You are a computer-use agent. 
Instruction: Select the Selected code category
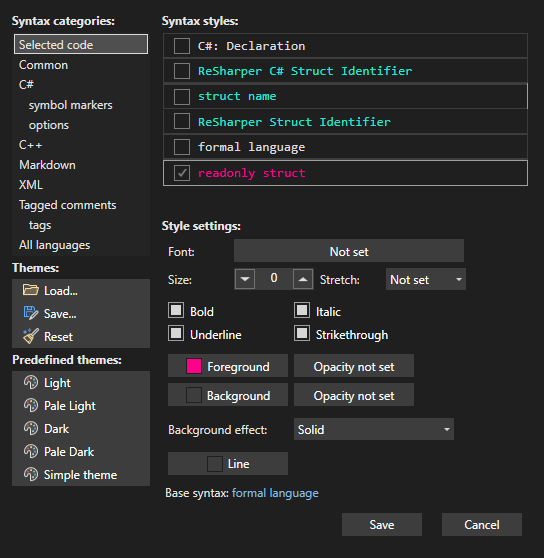(x=81, y=44)
